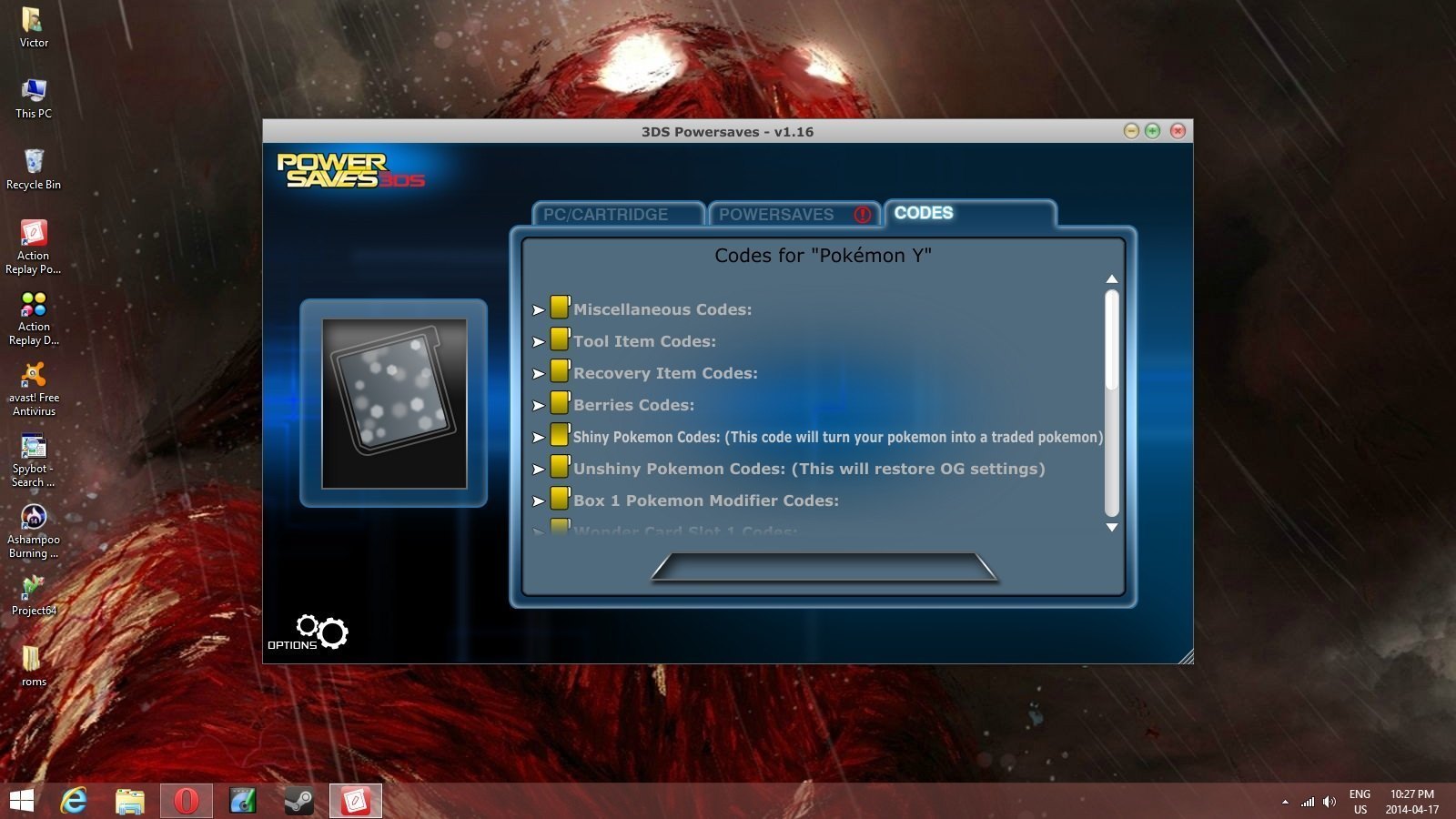Select the Berries Codes folder icon
Screen dimensions: 1456x819
coord(560,403)
